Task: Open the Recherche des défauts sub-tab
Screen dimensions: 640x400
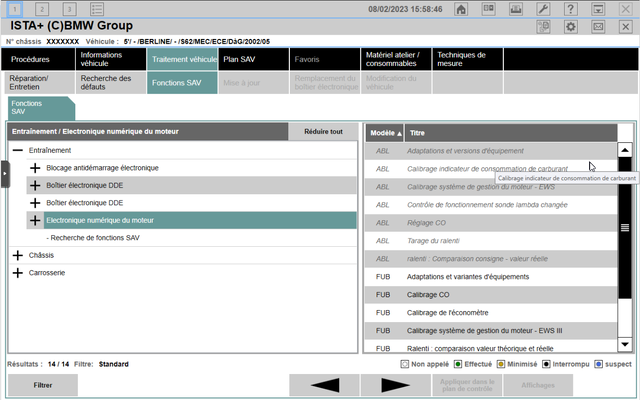Action: (111, 83)
